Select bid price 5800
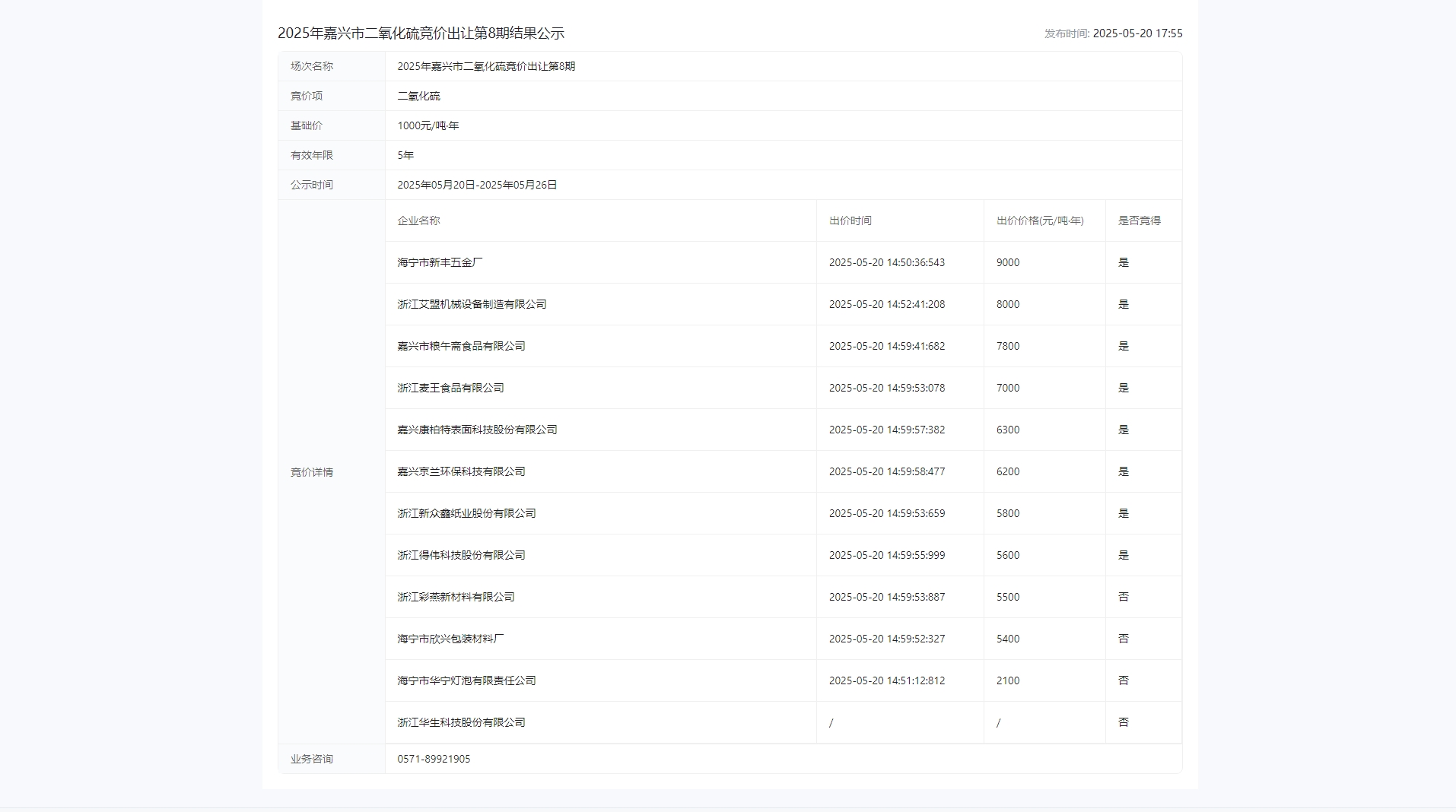Viewport: 1456px width, 812px height. (x=1008, y=513)
